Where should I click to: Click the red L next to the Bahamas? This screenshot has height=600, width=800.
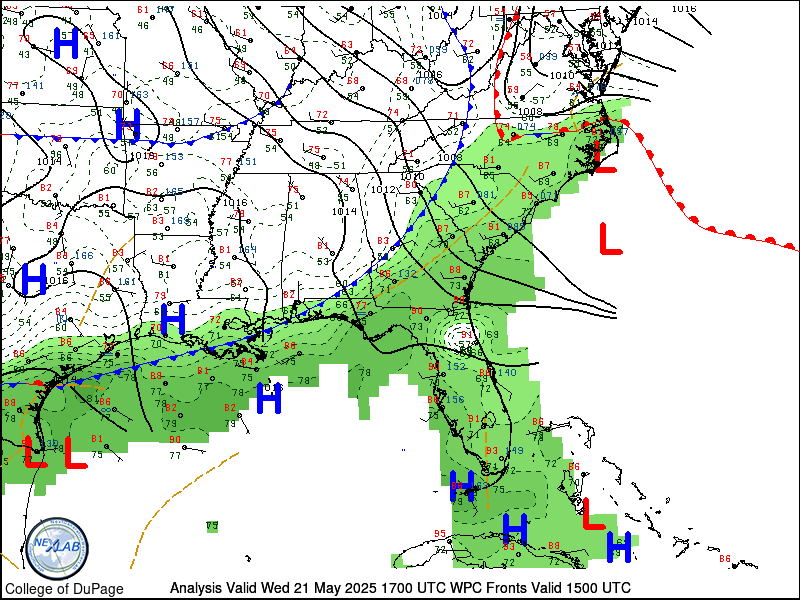(593, 514)
